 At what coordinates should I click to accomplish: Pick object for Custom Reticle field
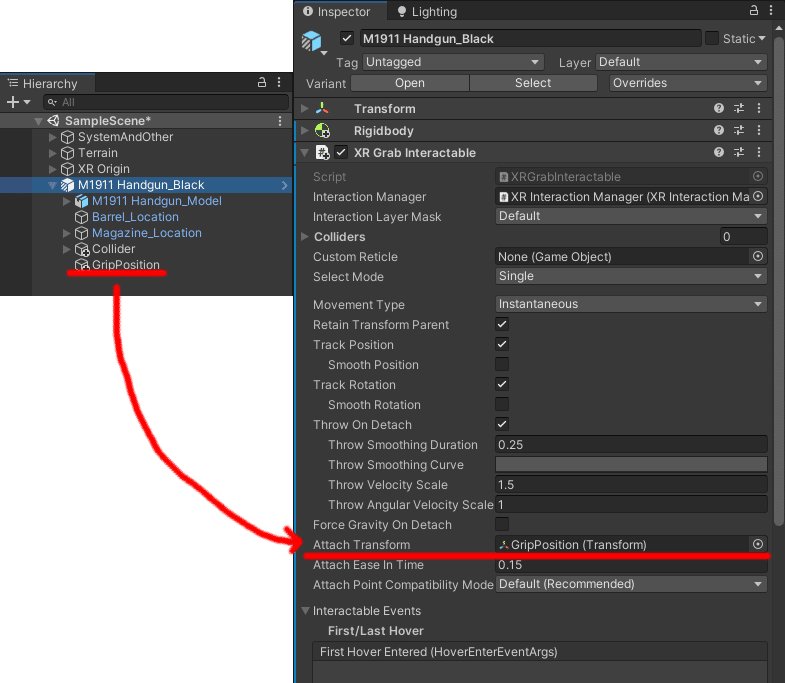coord(758,256)
